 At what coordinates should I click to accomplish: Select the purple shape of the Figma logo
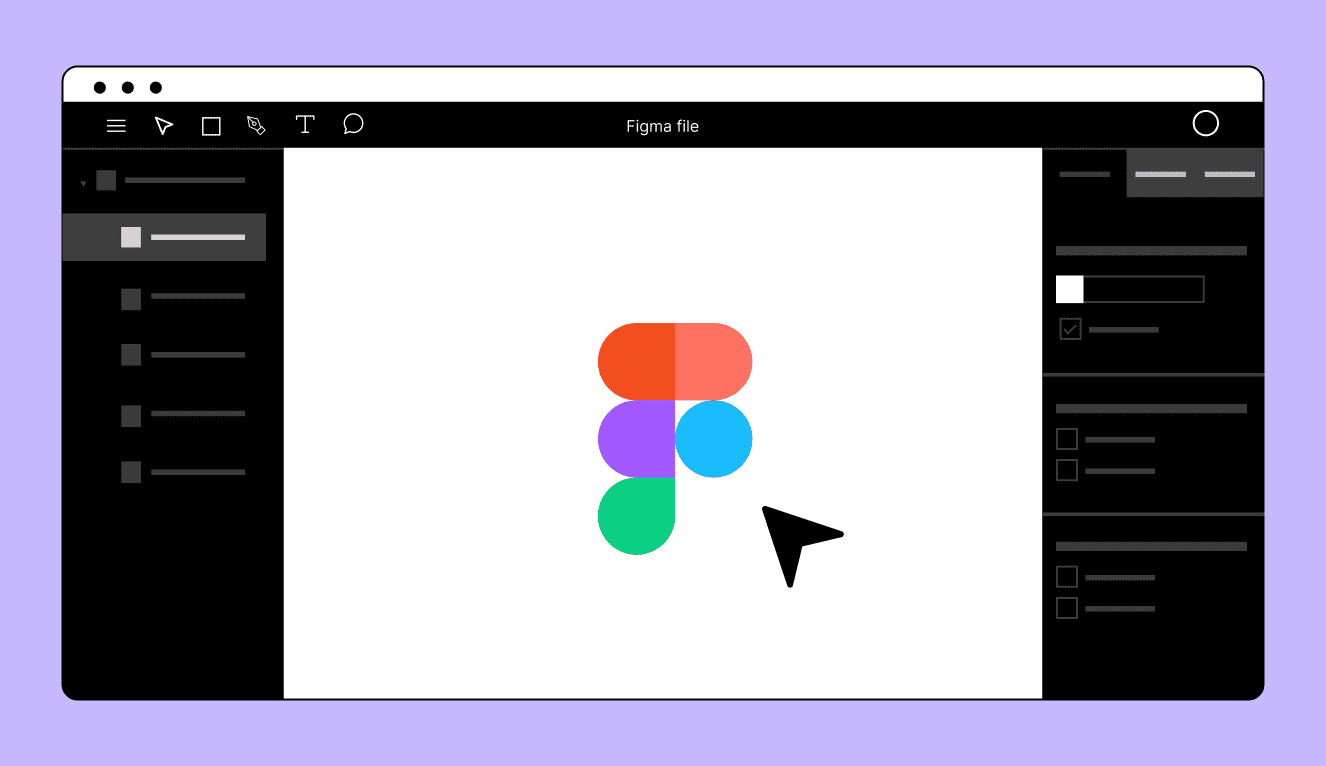pos(636,439)
